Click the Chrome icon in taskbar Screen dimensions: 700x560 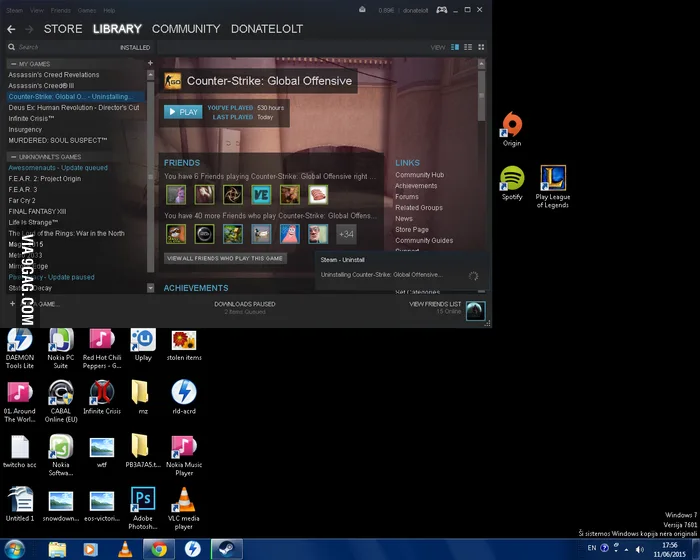click(159, 549)
